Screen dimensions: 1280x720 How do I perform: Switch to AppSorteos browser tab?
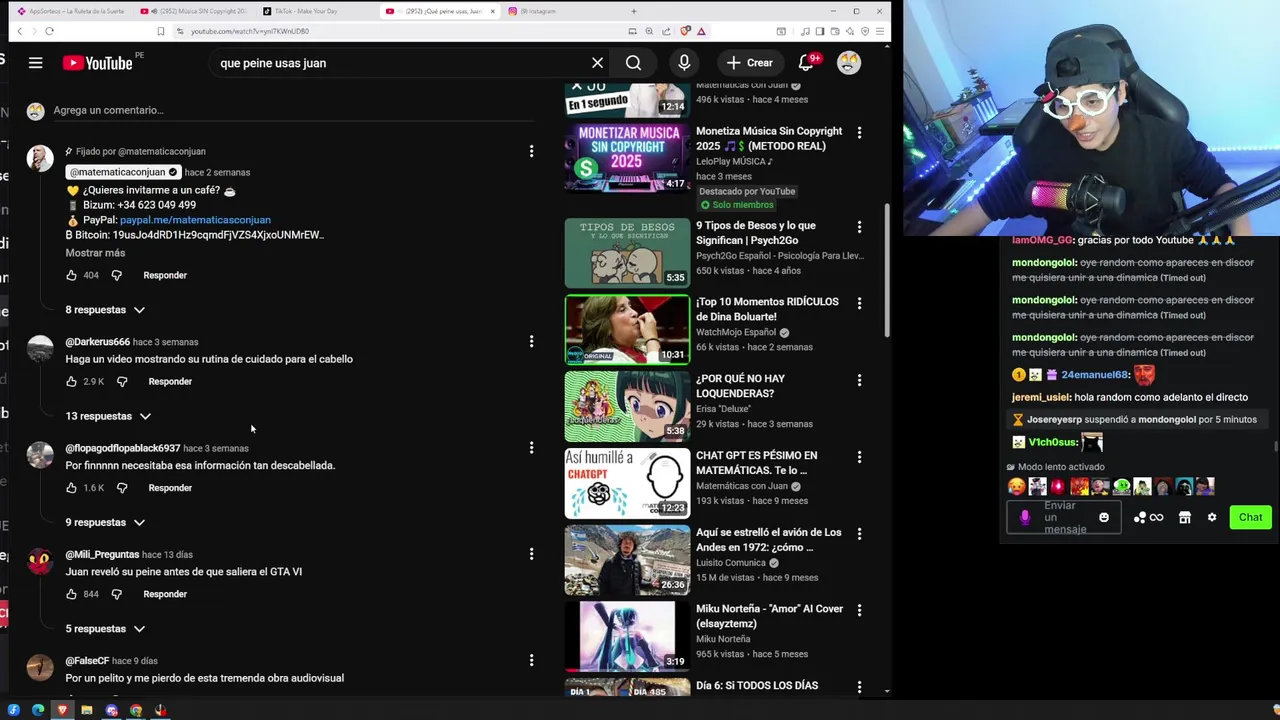(73, 11)
